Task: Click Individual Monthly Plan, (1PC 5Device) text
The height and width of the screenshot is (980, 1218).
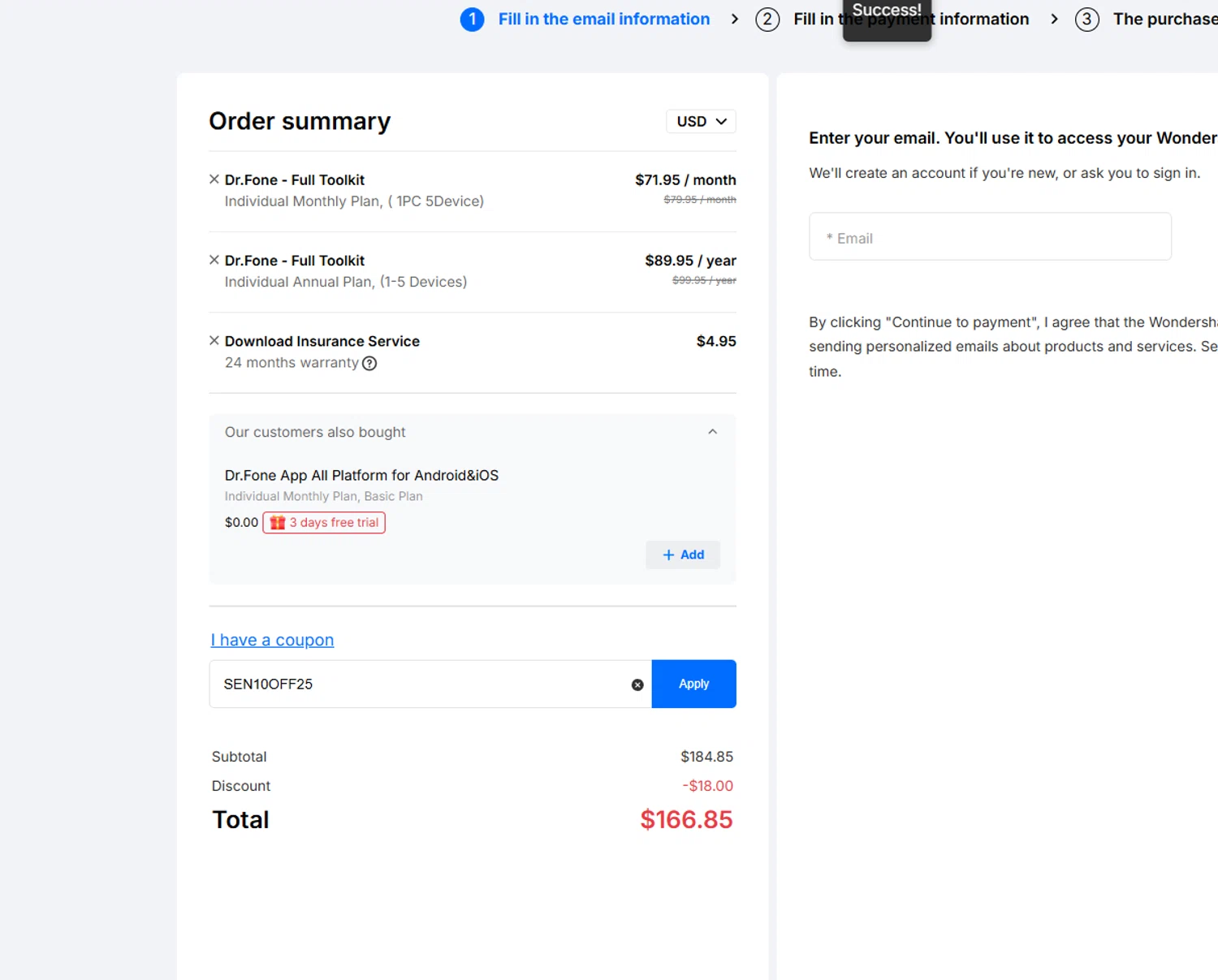Action: point(354,201)
